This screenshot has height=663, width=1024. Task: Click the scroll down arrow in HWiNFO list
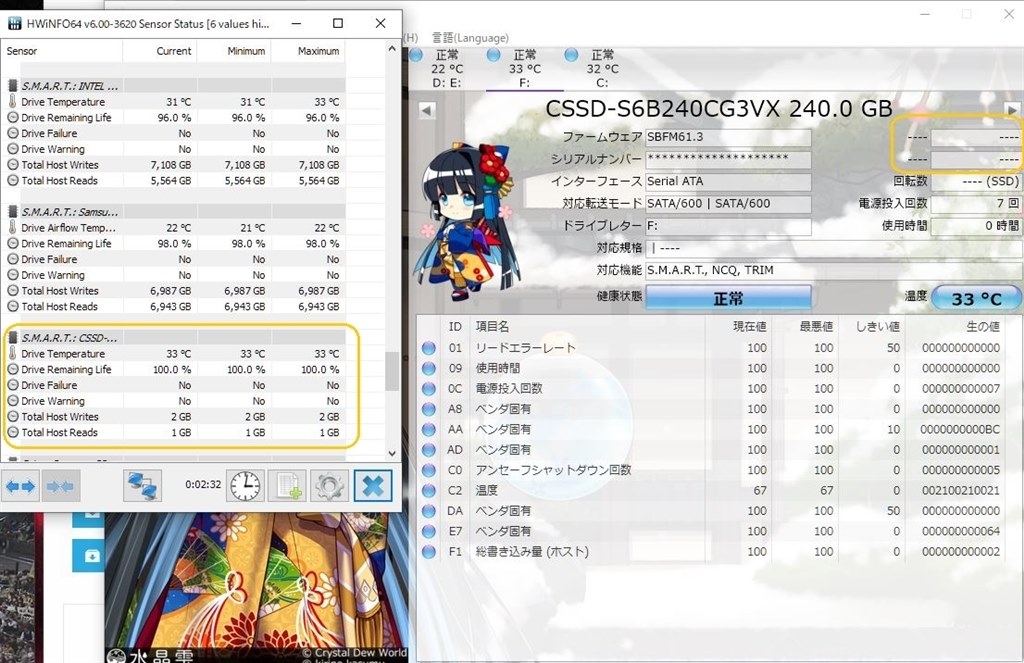(x=392, y=453)
